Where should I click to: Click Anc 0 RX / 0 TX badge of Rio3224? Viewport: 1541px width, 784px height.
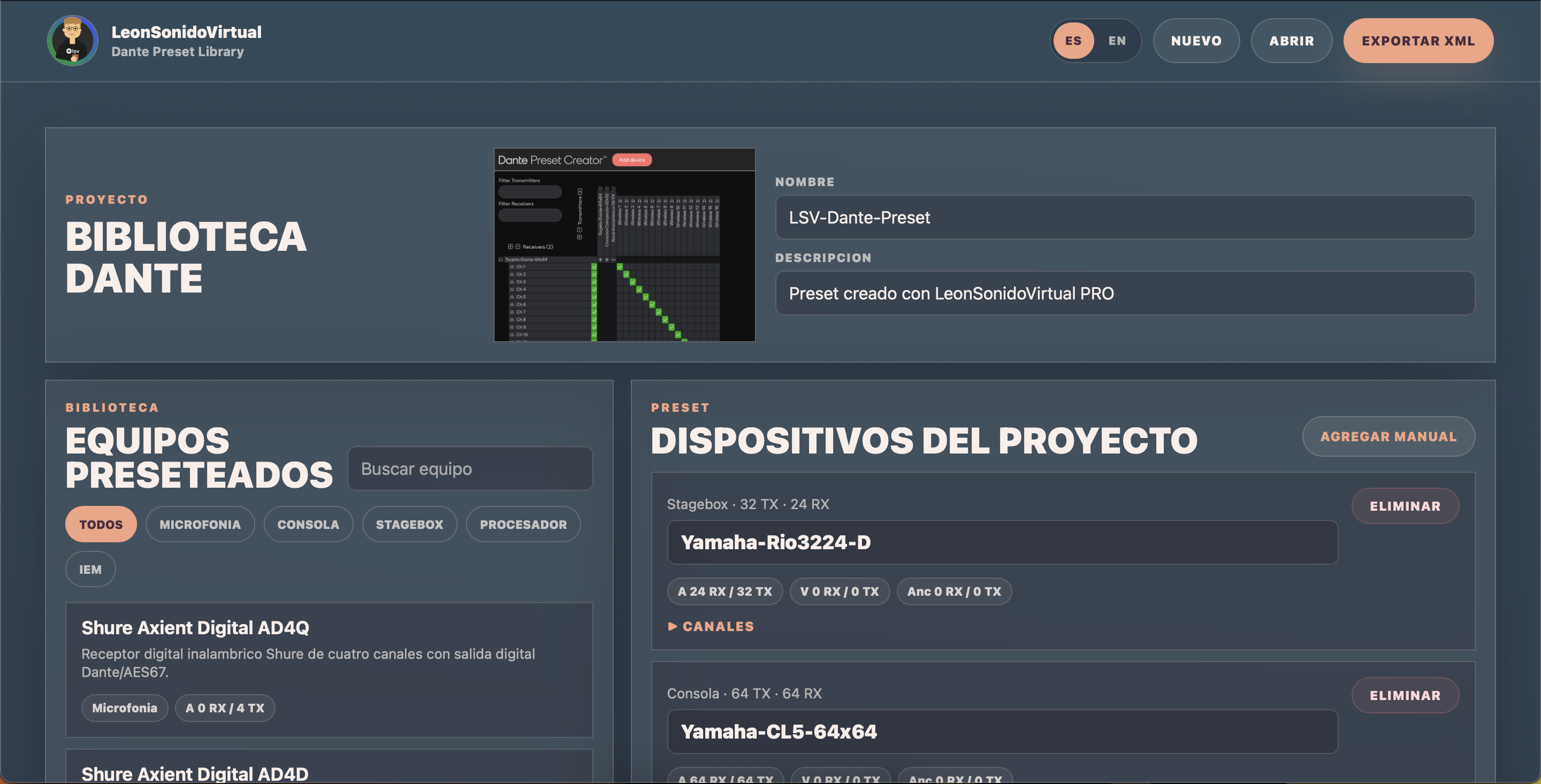tap(953, 591)
